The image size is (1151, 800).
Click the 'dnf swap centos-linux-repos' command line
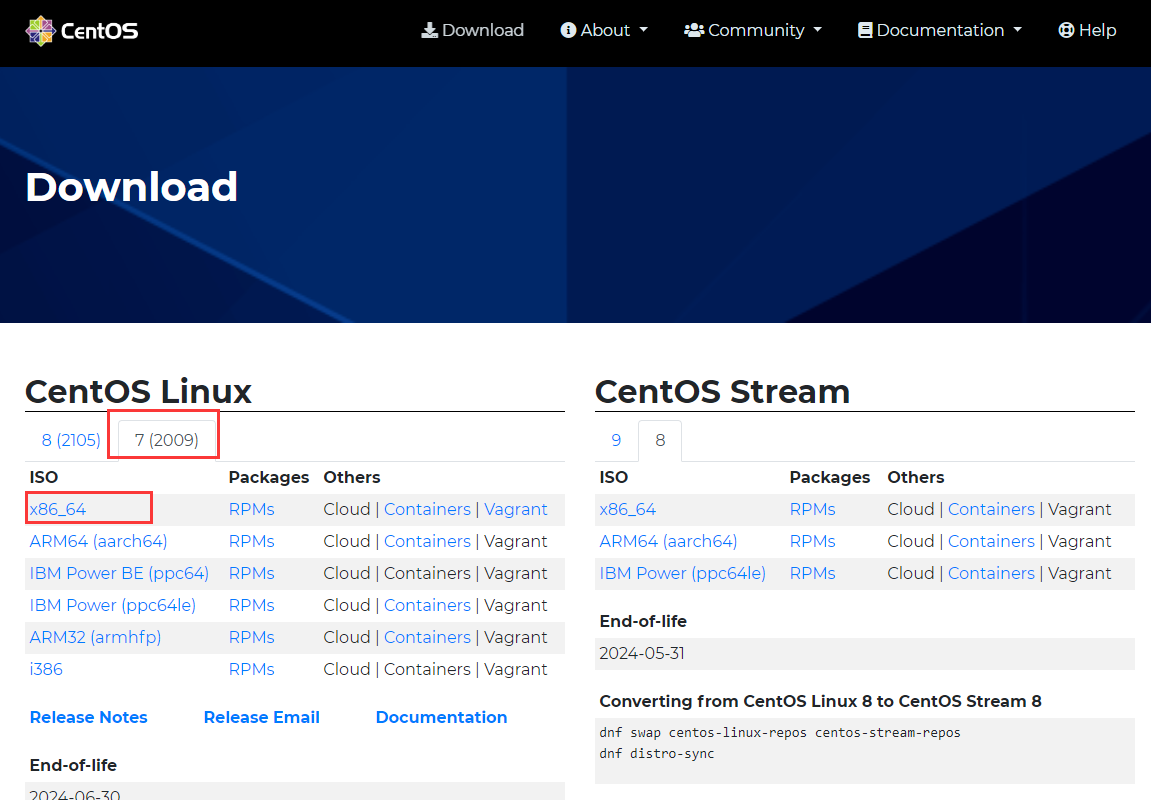click(780, 732)
